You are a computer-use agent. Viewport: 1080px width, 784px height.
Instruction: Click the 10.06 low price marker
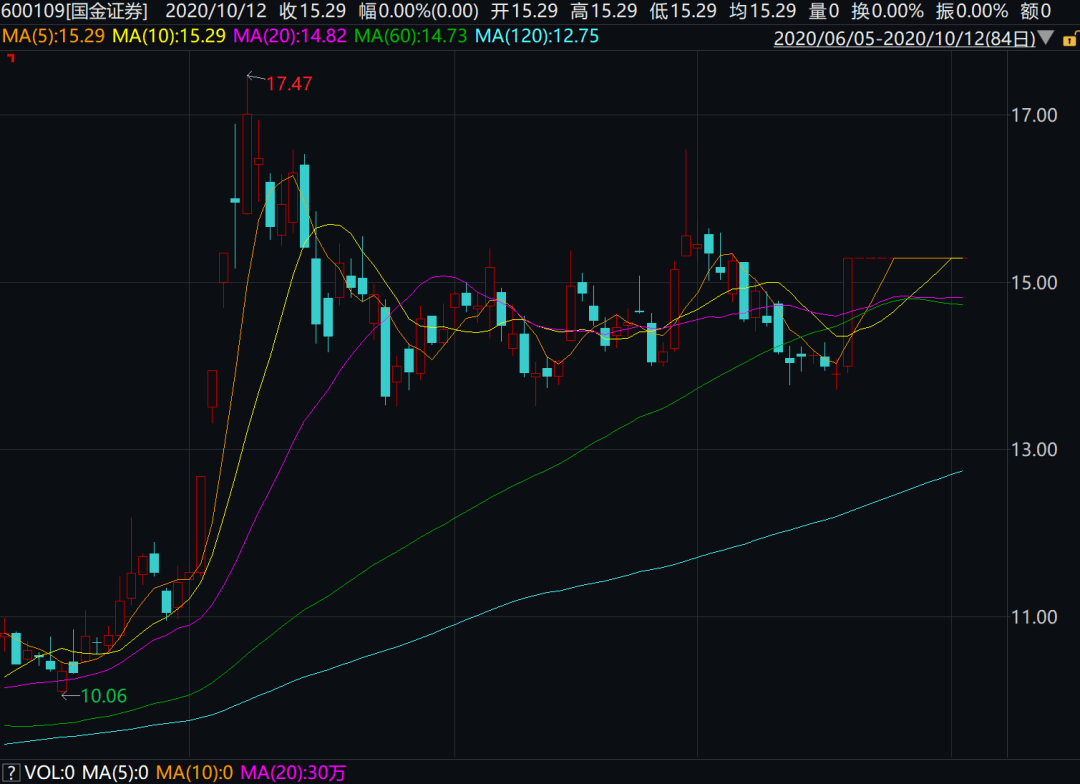[x=103, y=696]
